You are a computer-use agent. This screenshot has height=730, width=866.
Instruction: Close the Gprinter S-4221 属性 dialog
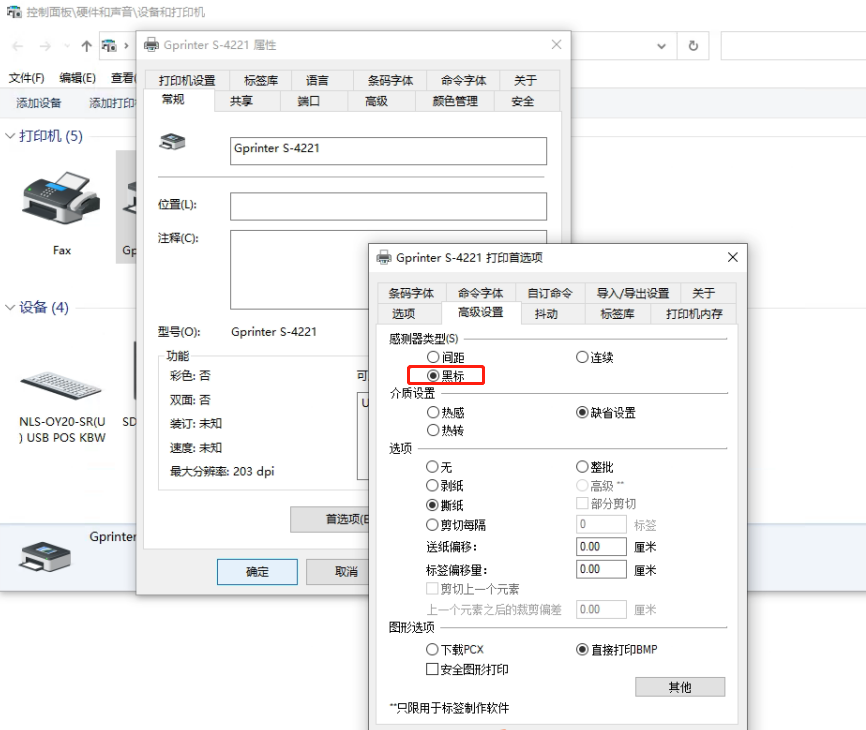coord(556,45)
